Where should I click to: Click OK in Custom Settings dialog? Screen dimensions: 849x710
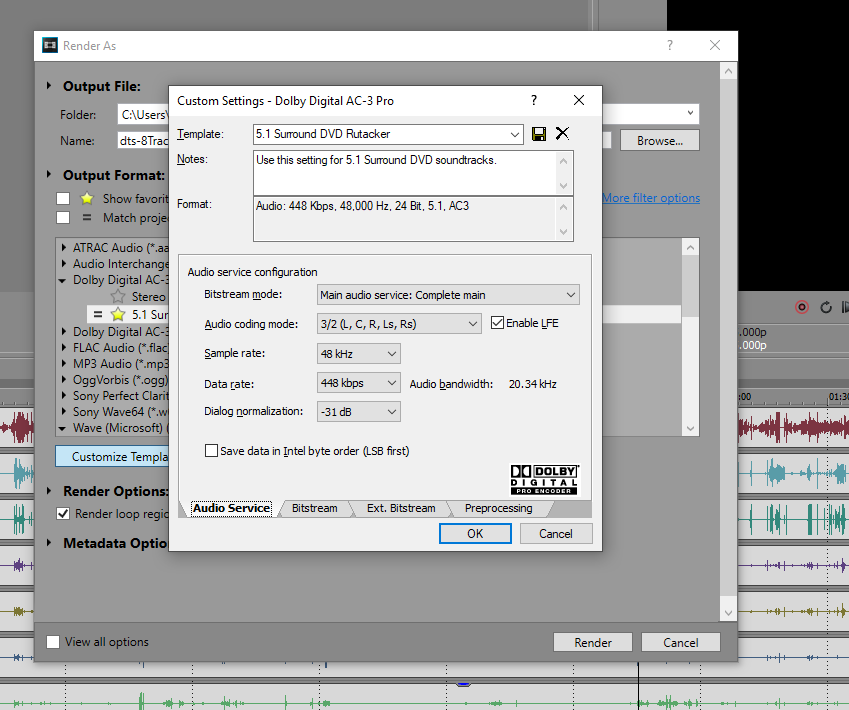coord(475,533)
